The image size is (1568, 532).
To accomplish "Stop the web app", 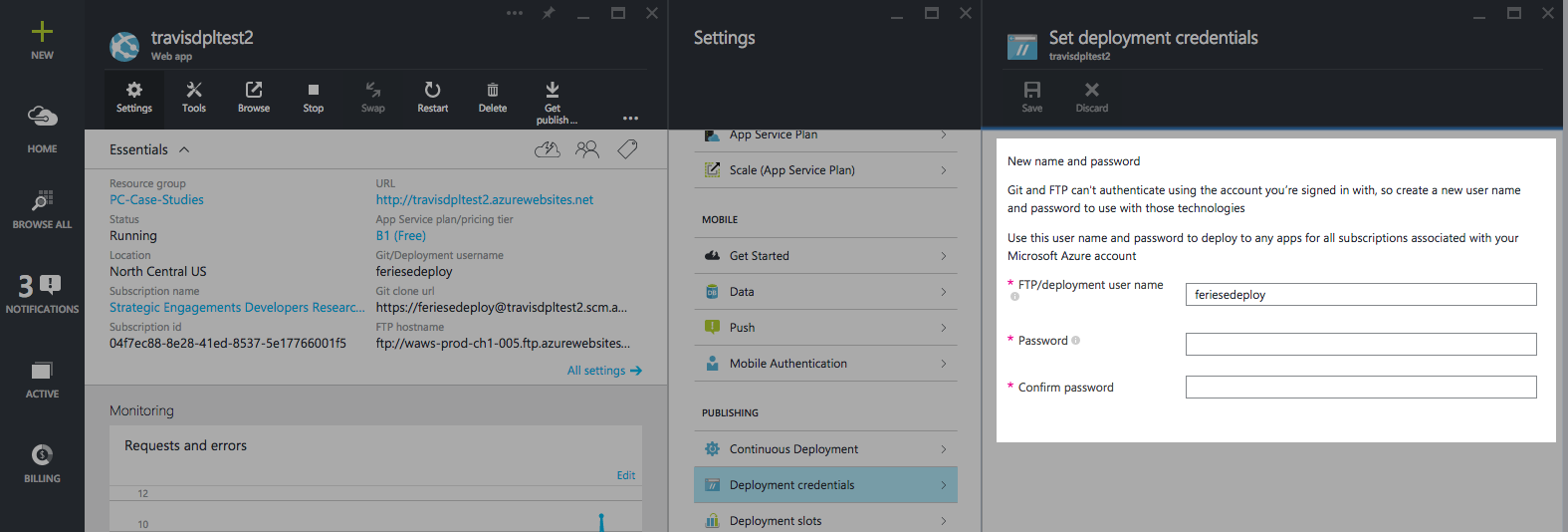I will click(x=314, y=98).
